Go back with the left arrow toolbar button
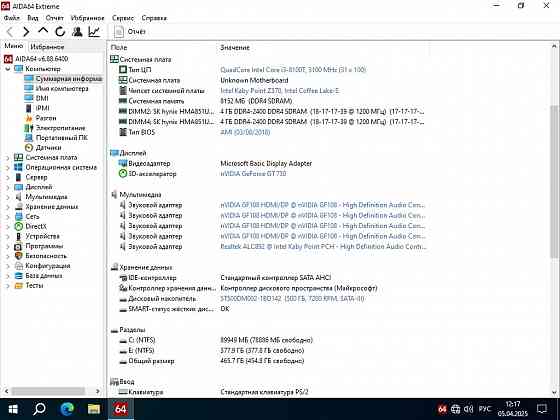The height and width of the screenshot is (420, 560). [x=10, y=32]
